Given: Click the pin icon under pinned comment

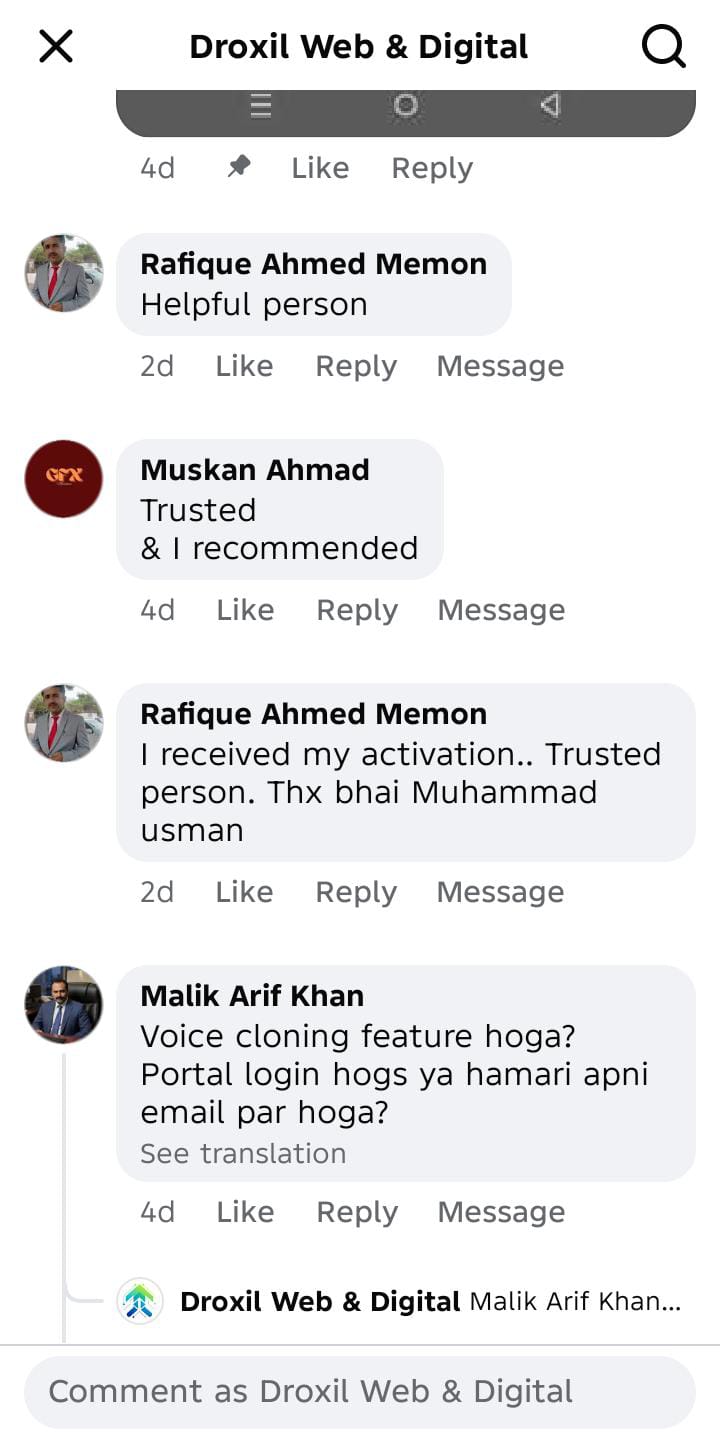Looking at the screenshot, I should coord(238,167).
